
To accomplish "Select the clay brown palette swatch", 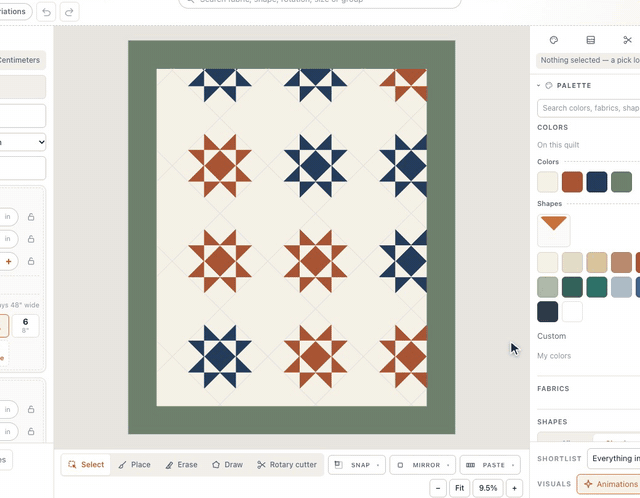I will click(x=621, y=262).
